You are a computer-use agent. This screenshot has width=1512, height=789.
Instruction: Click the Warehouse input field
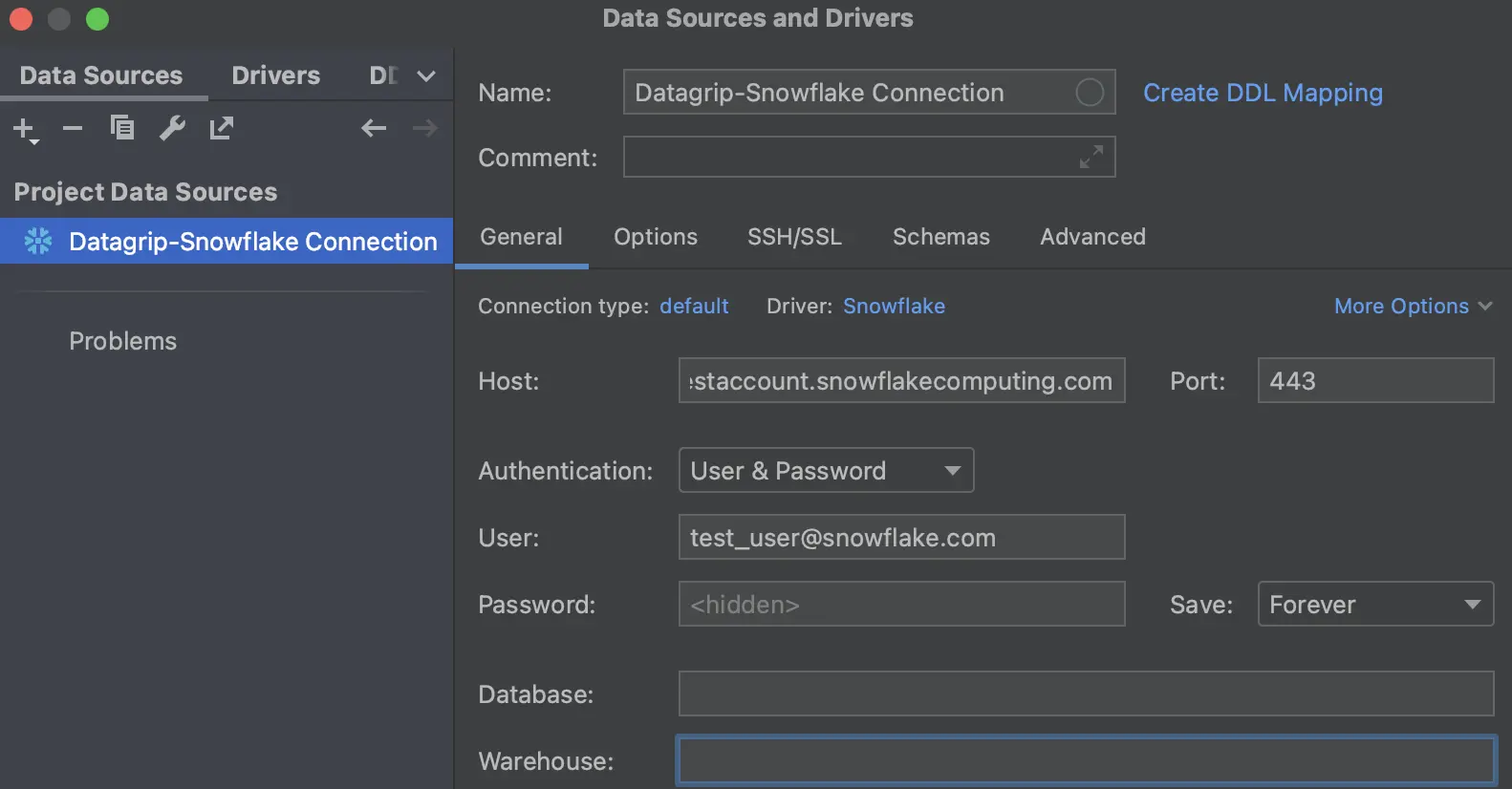(1086, 760)
